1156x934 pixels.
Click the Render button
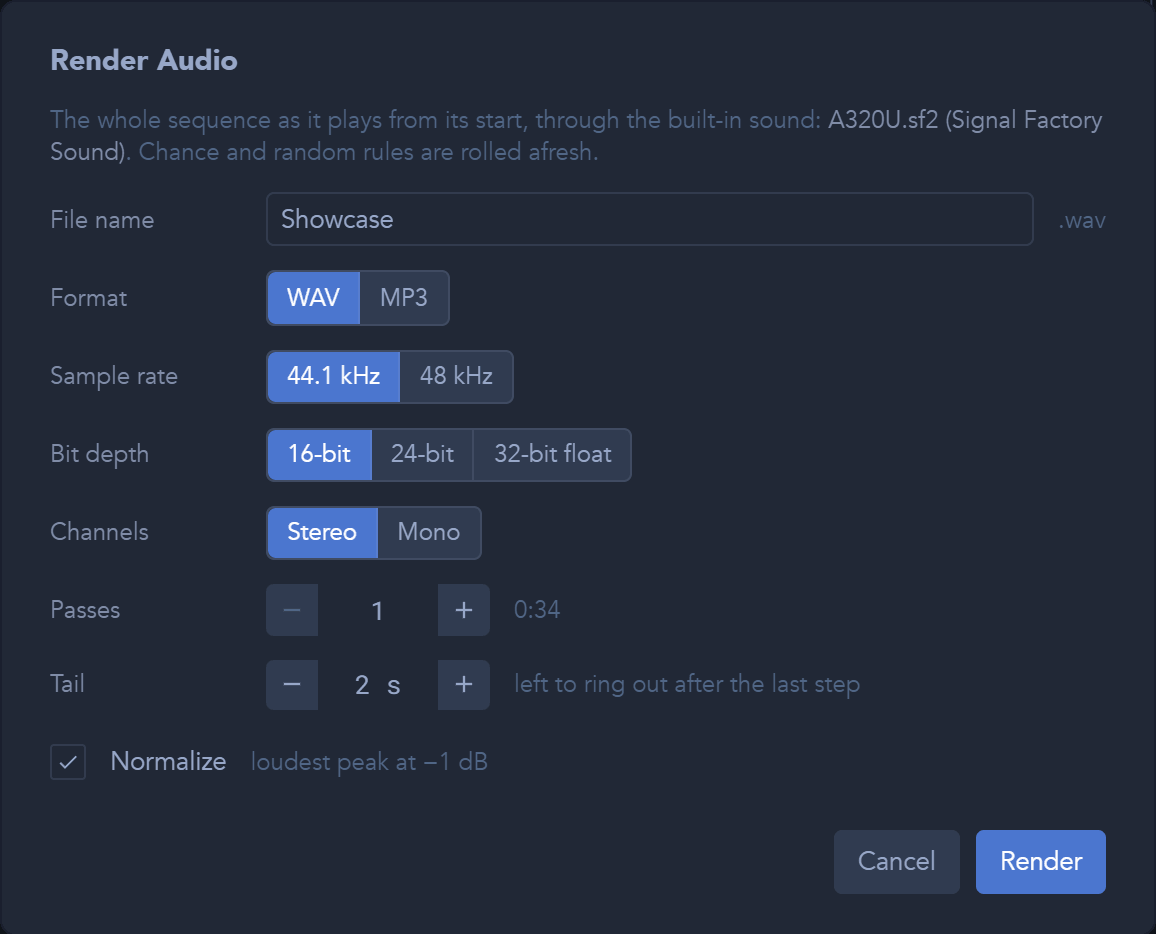point(1041,862)
